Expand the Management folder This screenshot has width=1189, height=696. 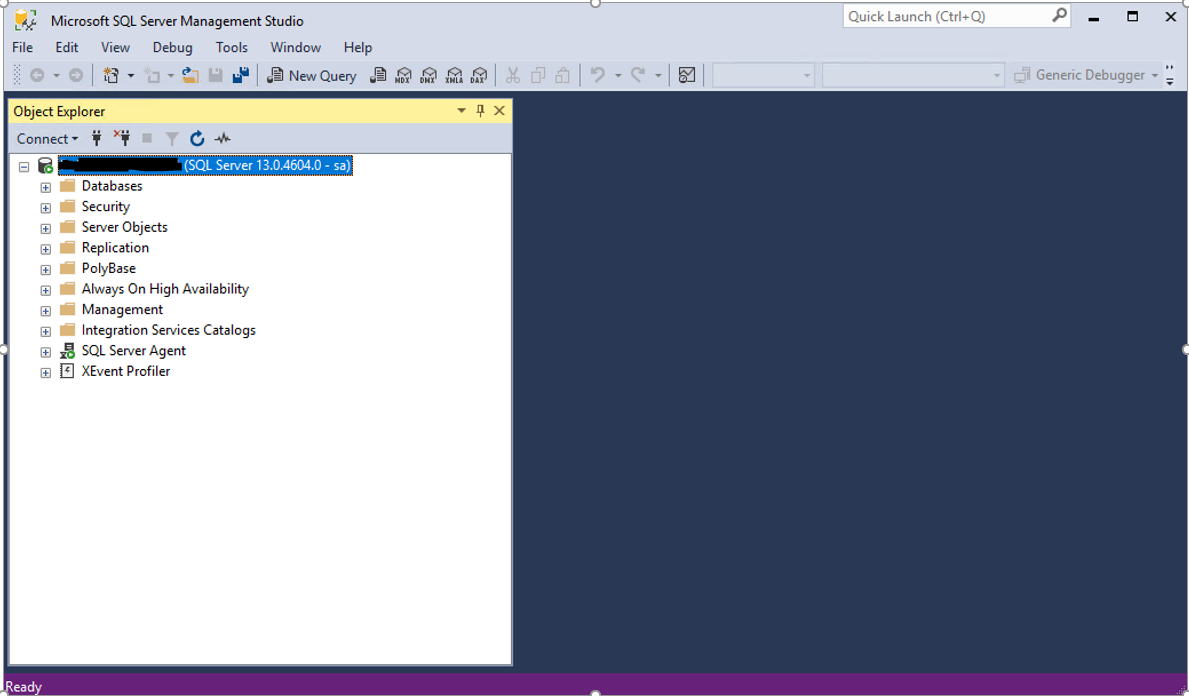pyautogui.click(x=45, y=311)
